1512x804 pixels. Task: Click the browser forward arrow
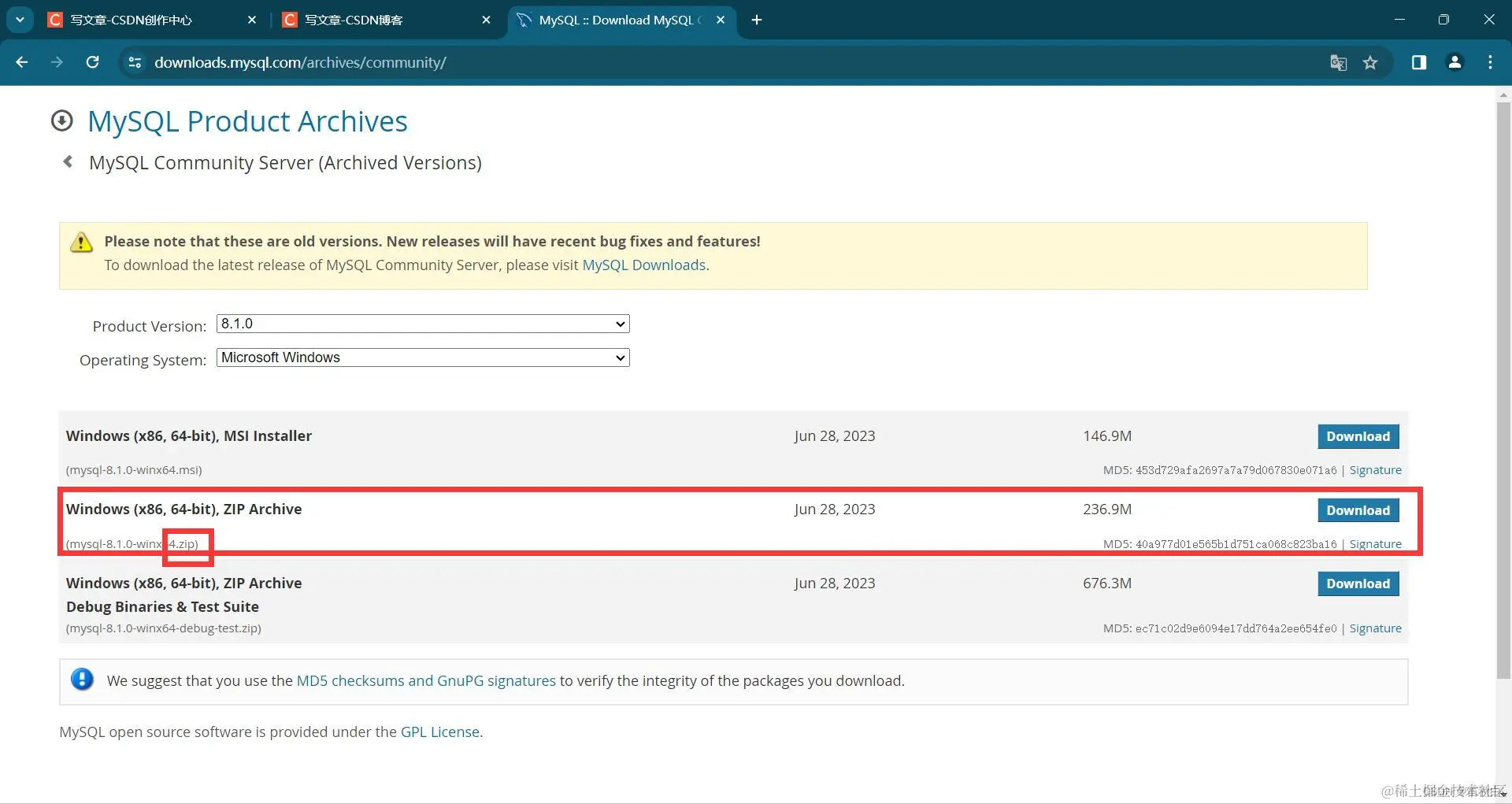57,62
